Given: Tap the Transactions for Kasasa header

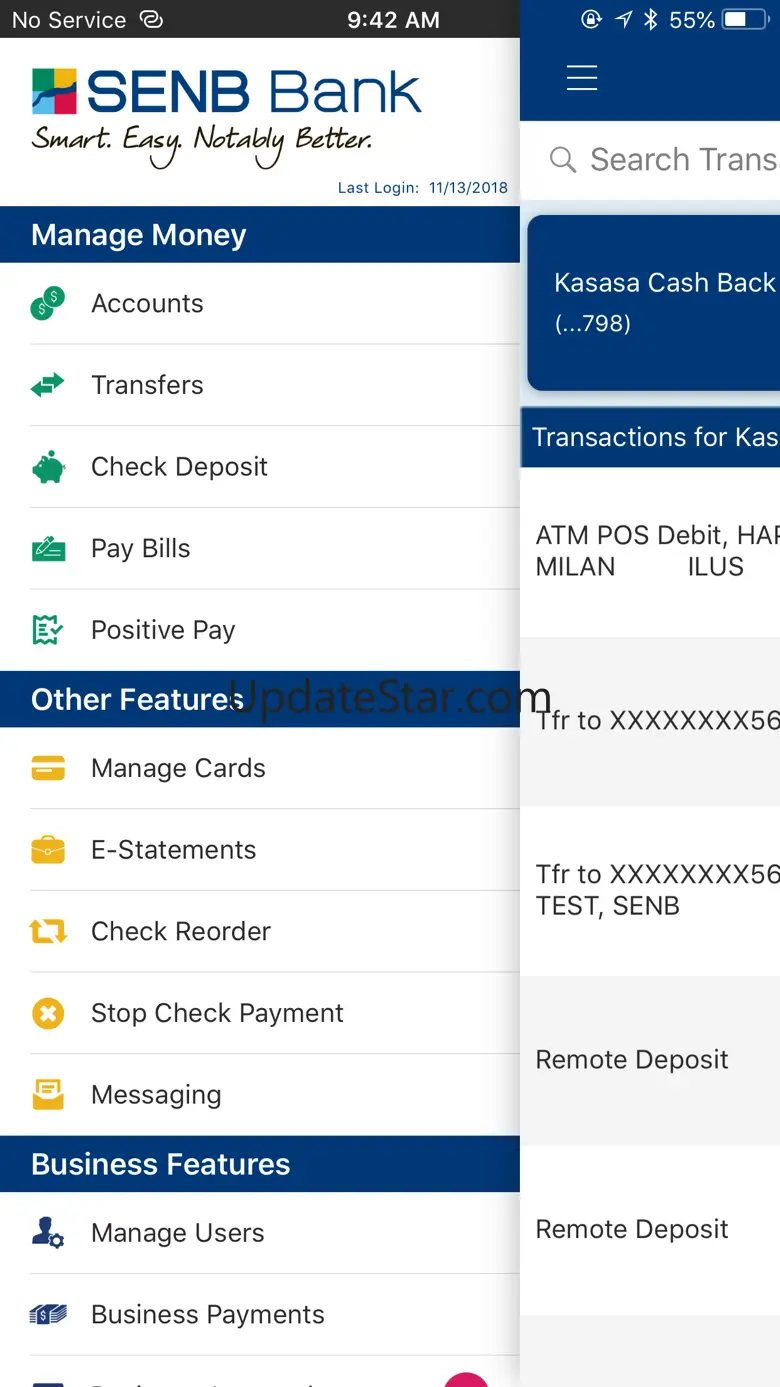Looking at the screenshot, I should click(650, 437).
